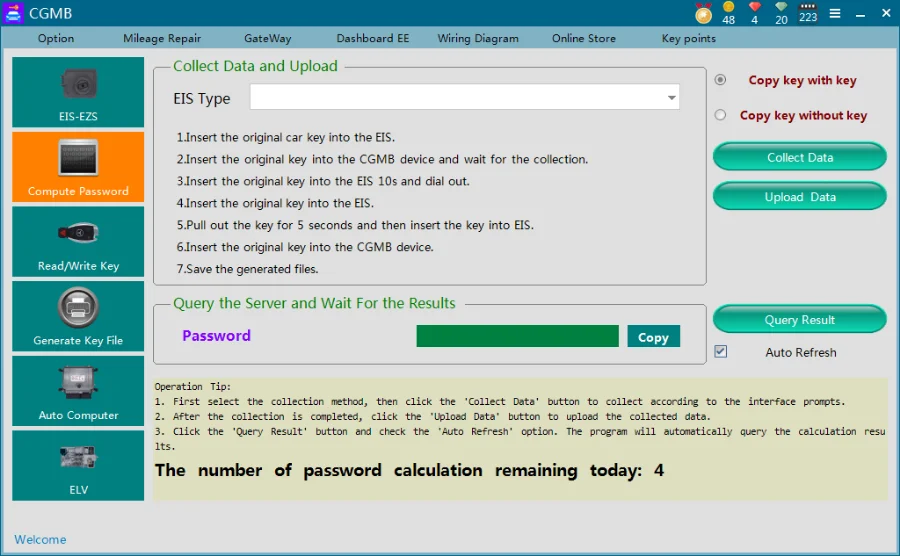Click the Collect Data button
Image resolution: width=900 pixels, height=556 pixels.
800,157
